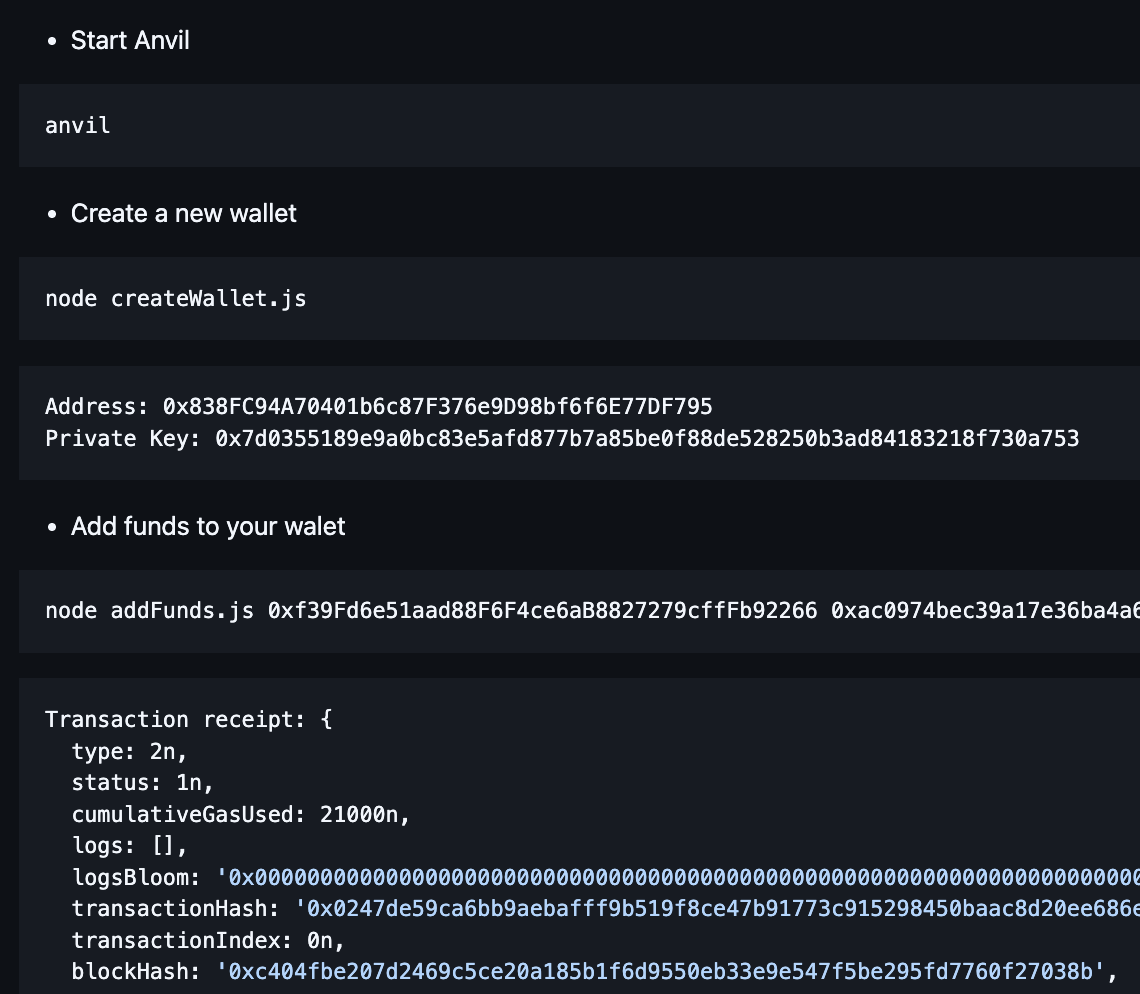Click the "type: 2n" line

pos(129,752)
